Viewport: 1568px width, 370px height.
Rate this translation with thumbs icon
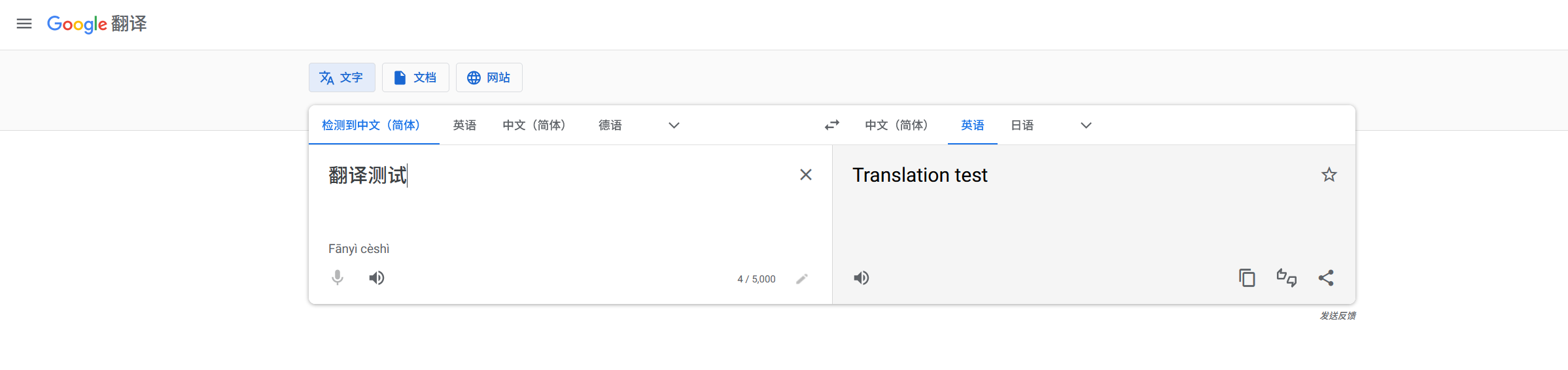1286,278
